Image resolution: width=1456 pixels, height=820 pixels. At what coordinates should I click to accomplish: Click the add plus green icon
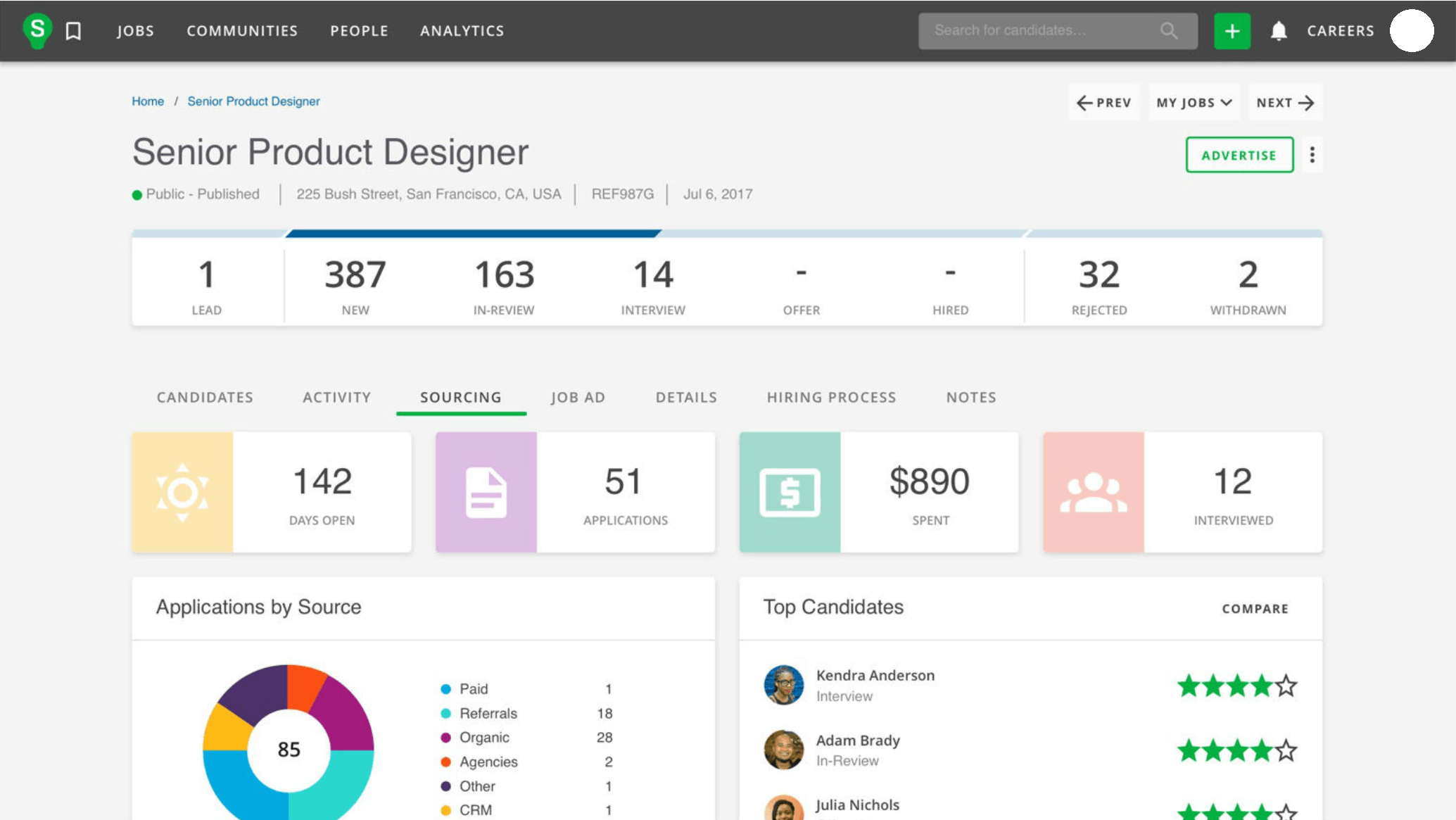click(x=1232, y=30)
